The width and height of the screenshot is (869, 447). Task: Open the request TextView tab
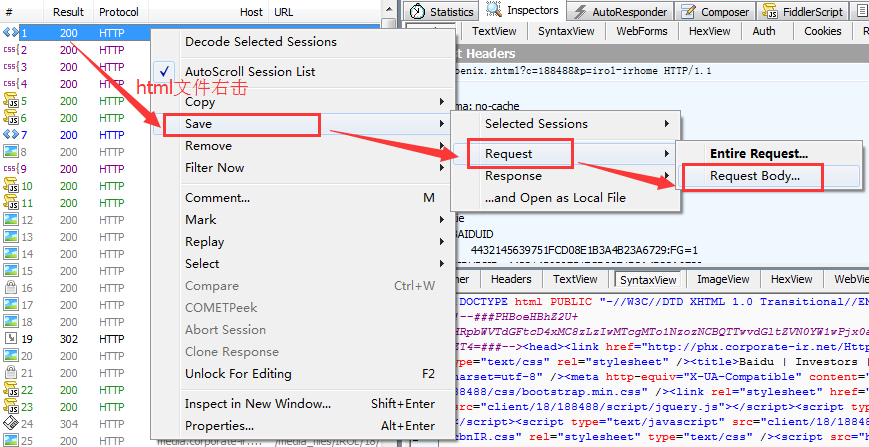(x=492, y=32)
